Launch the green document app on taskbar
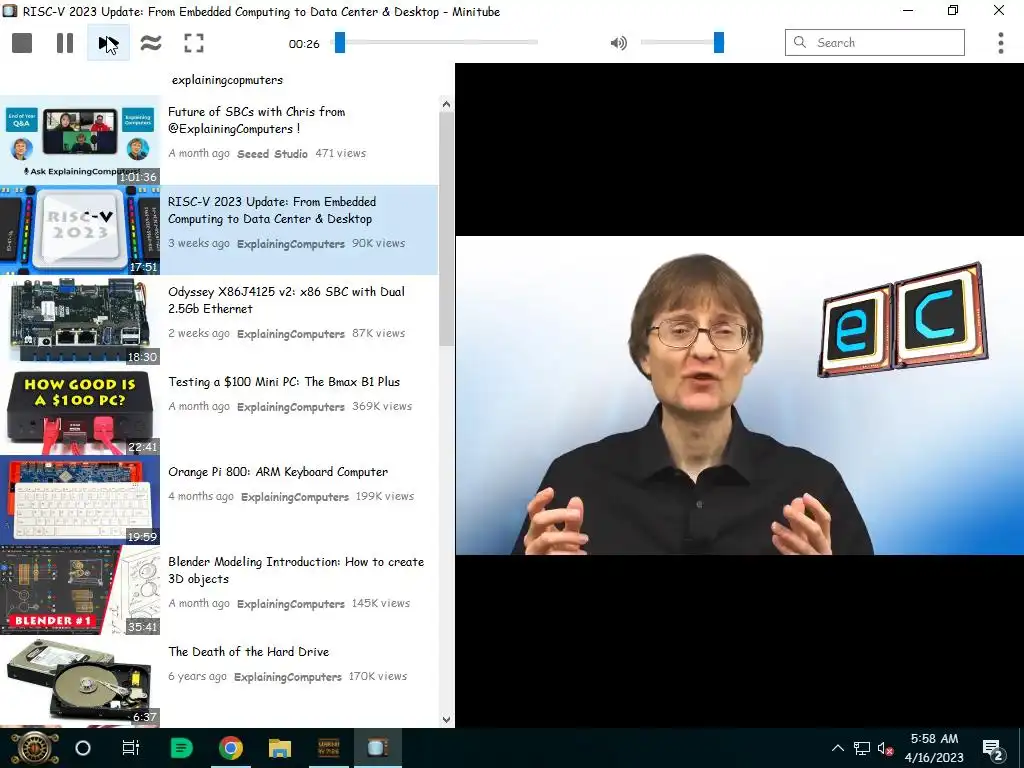Viewport: 1024px width, 768px height. [x=182, y=748]
